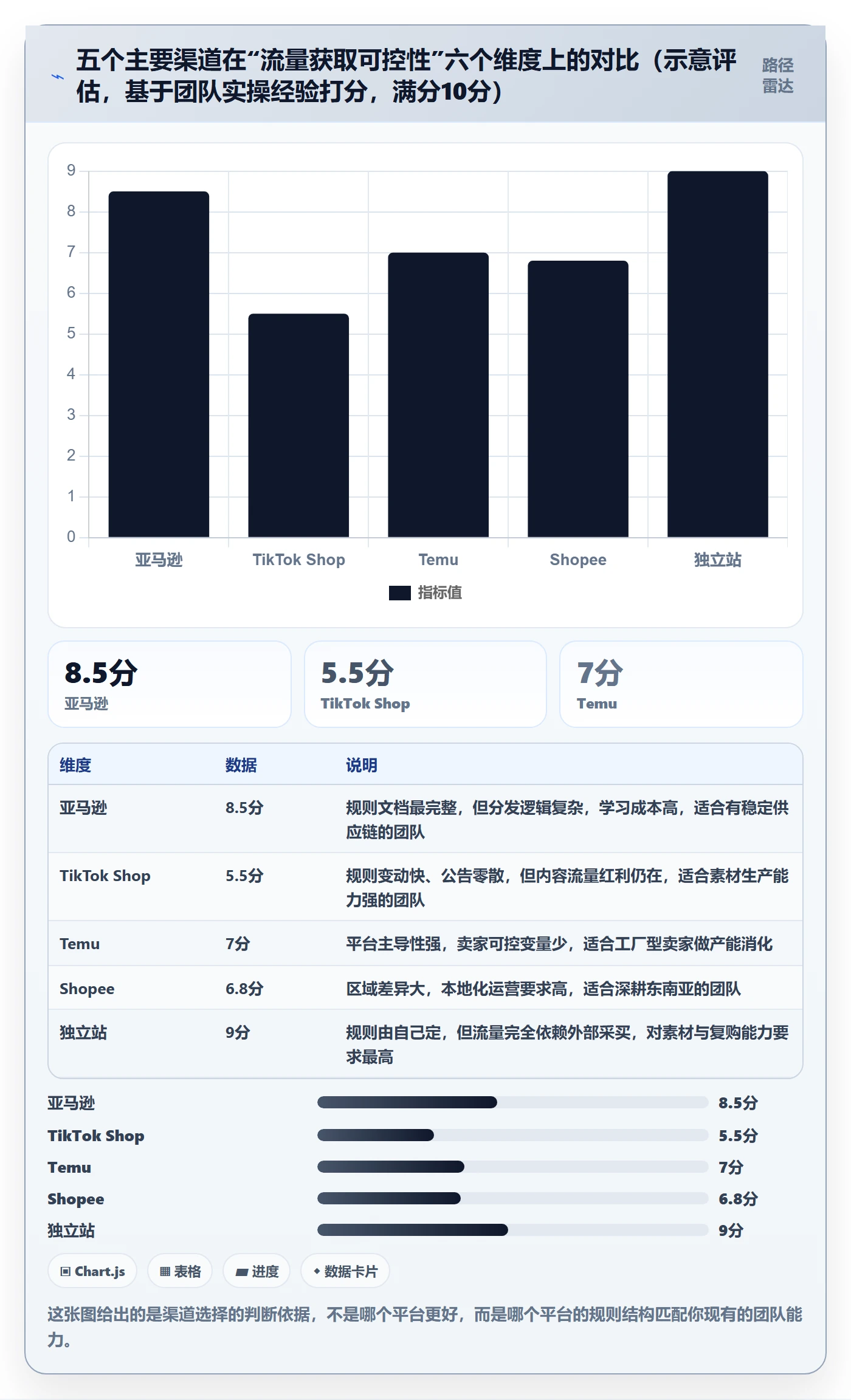This screenshot has height=1400, width=851.
Task: Click the 亚马逊 cell in the table
Action: click(x=83, y=808)
